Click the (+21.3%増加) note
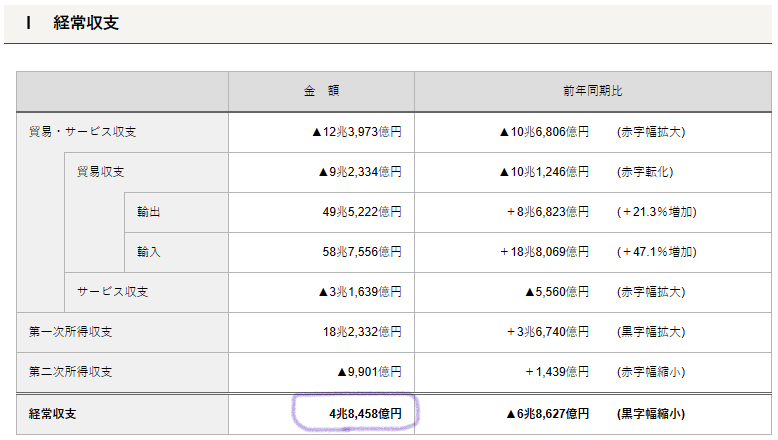The height and width of the screenshot is (440, 778). pyautogui.click(x=656, y=212)
